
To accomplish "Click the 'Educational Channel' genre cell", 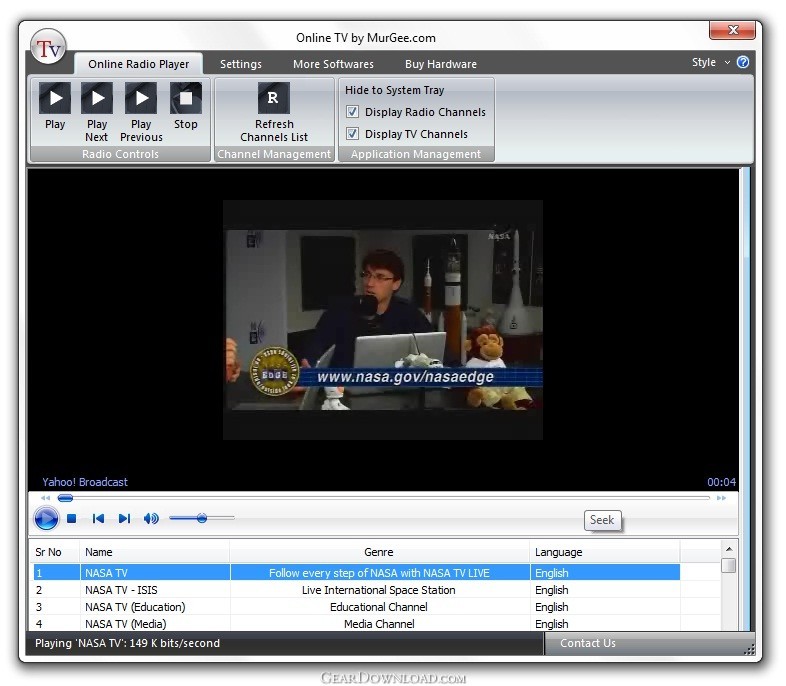I will tap(379, 607).
